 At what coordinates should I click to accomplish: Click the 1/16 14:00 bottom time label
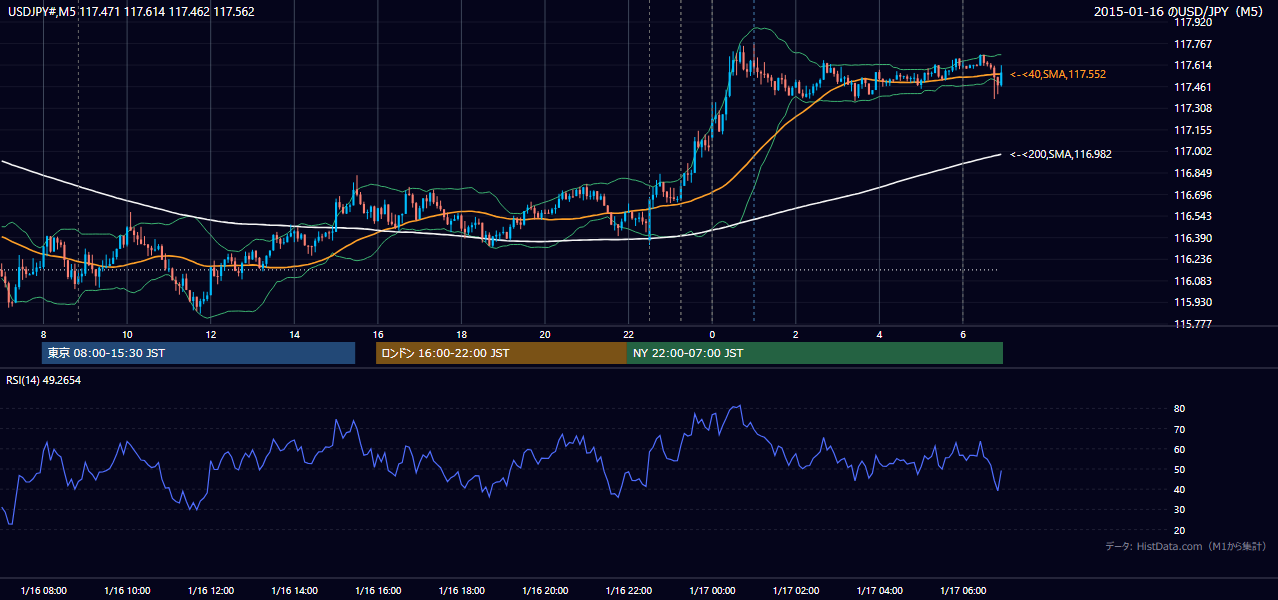point(294,591)
